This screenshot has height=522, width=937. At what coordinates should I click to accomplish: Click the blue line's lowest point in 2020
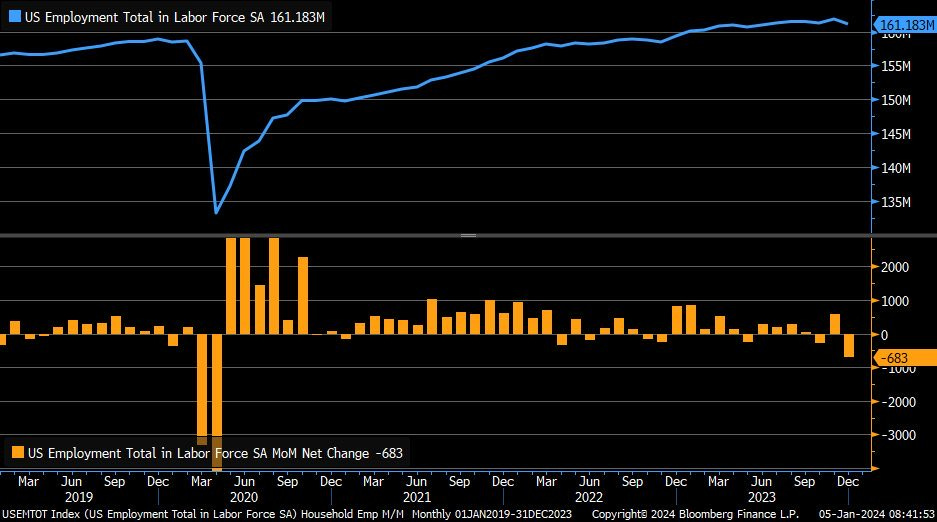pos(216,212)
